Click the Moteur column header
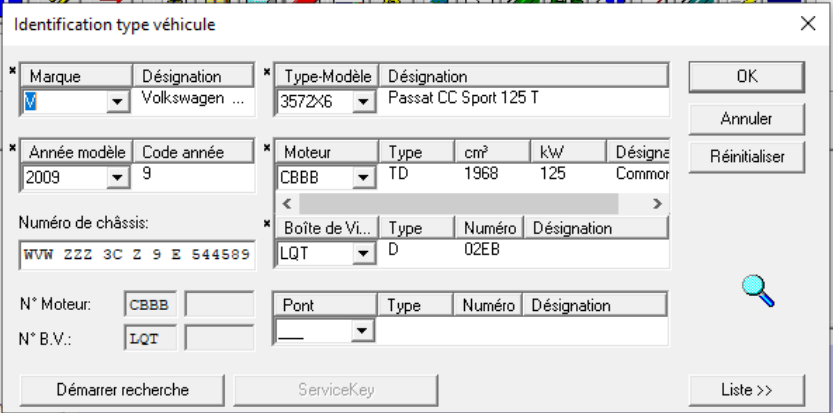Viewport: 833px width, 413px height. pos(327,152)
